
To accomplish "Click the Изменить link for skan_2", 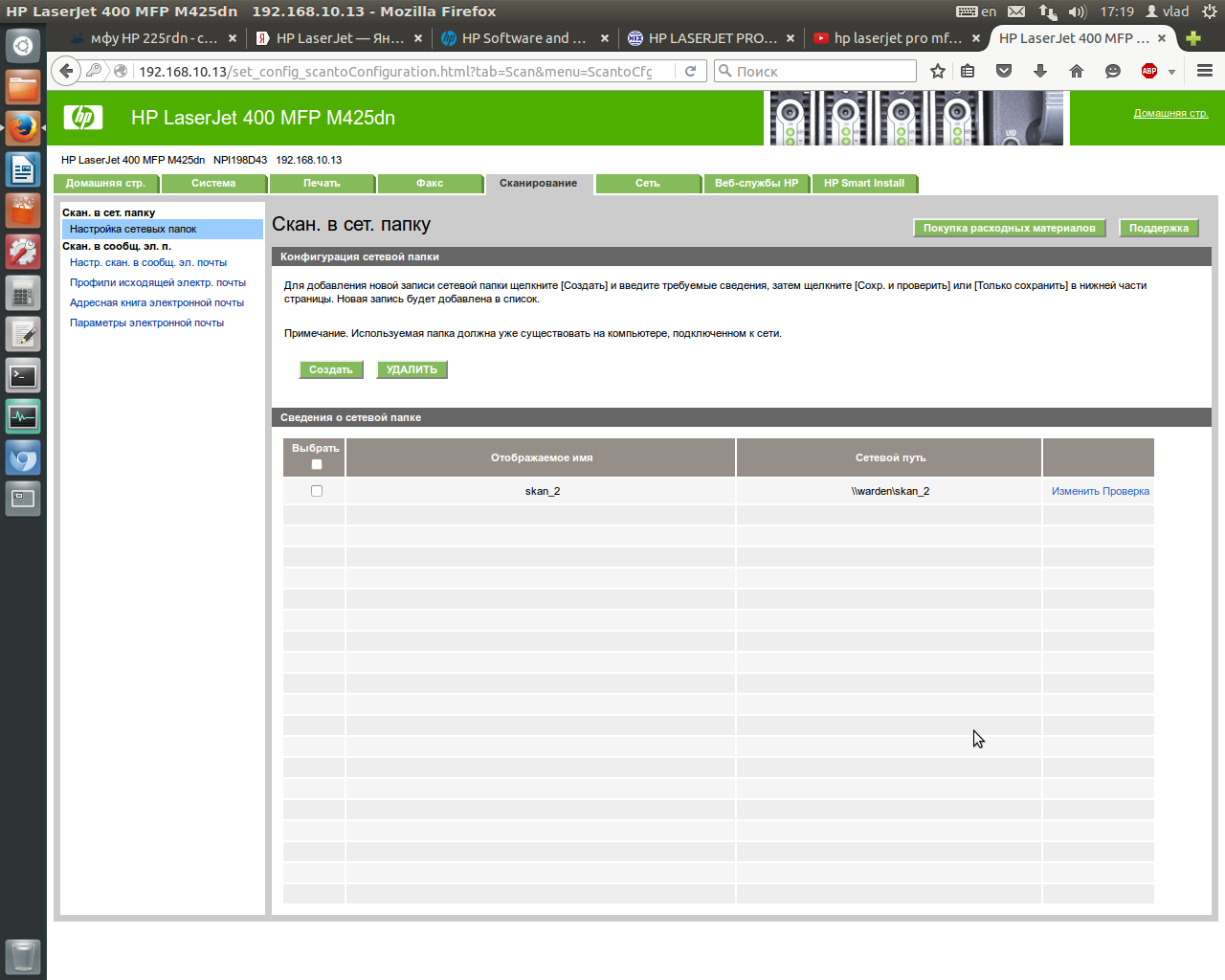I will 1075,491.
